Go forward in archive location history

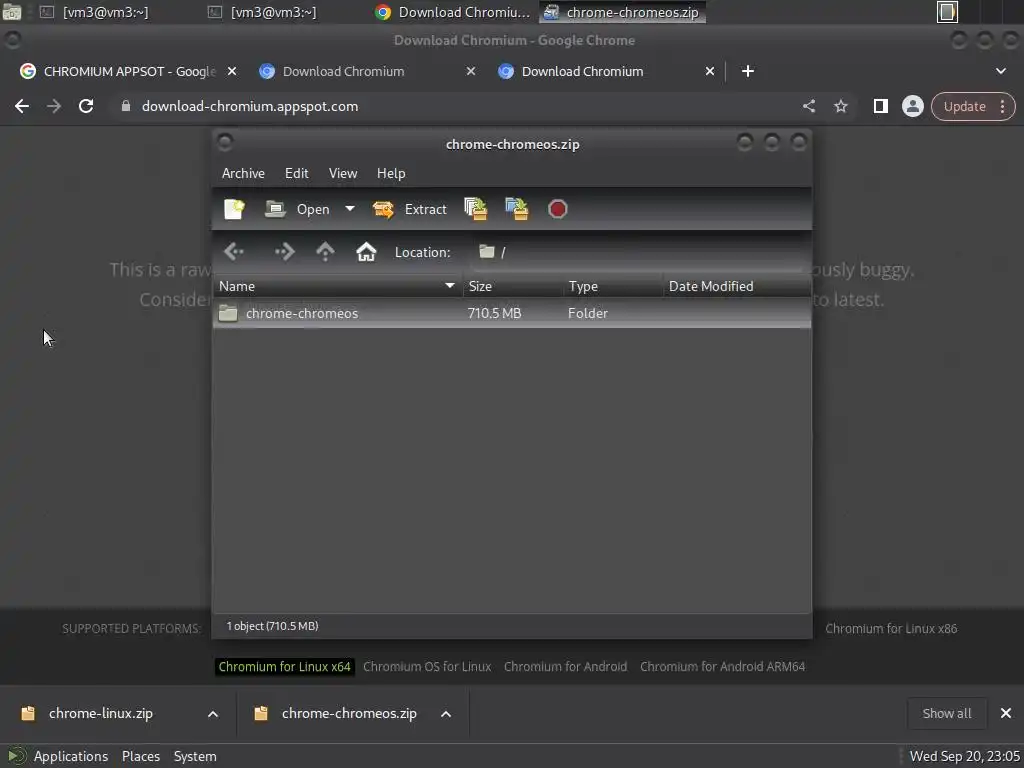[284, 251]
